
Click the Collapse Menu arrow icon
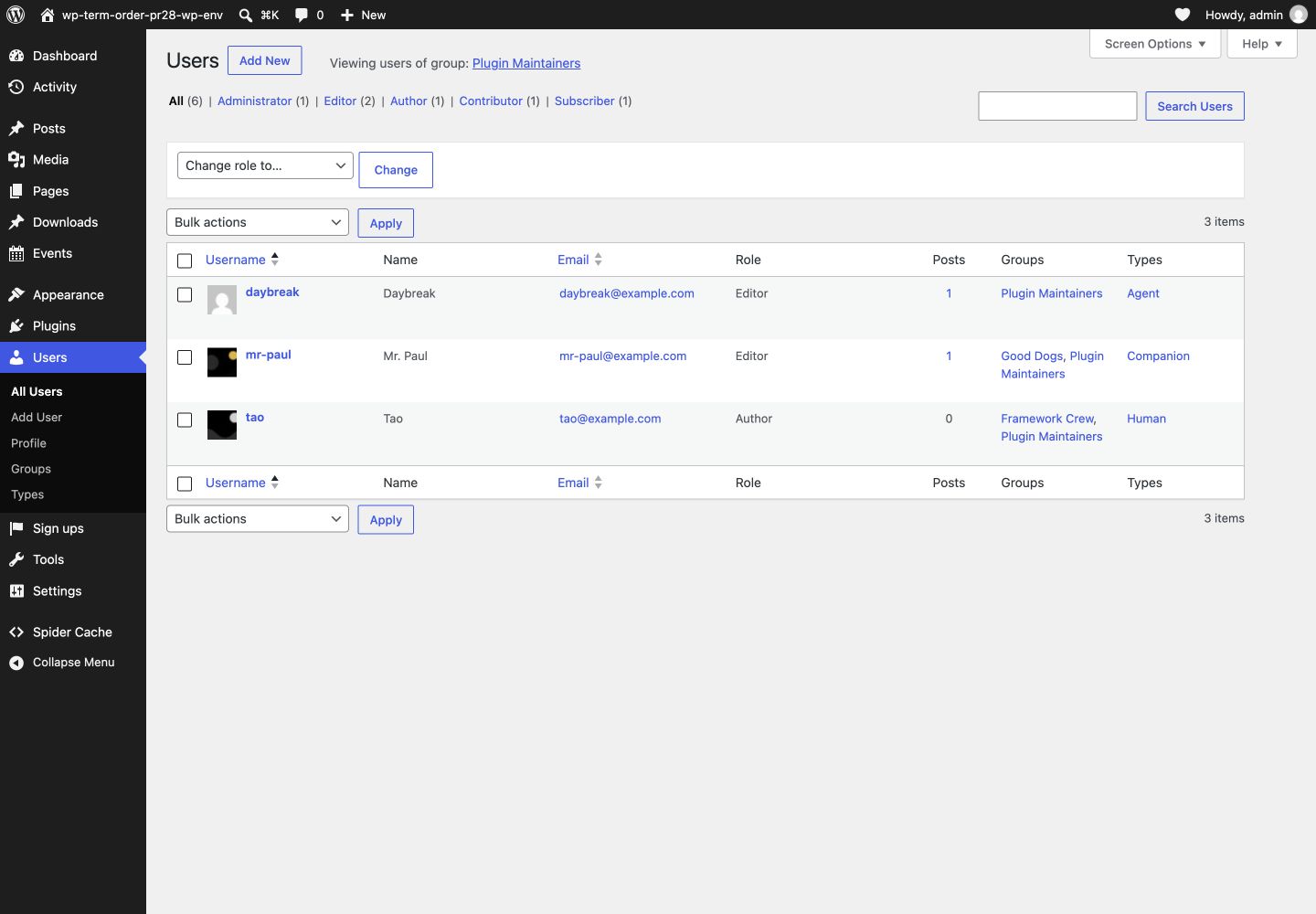tap(16, 663)
